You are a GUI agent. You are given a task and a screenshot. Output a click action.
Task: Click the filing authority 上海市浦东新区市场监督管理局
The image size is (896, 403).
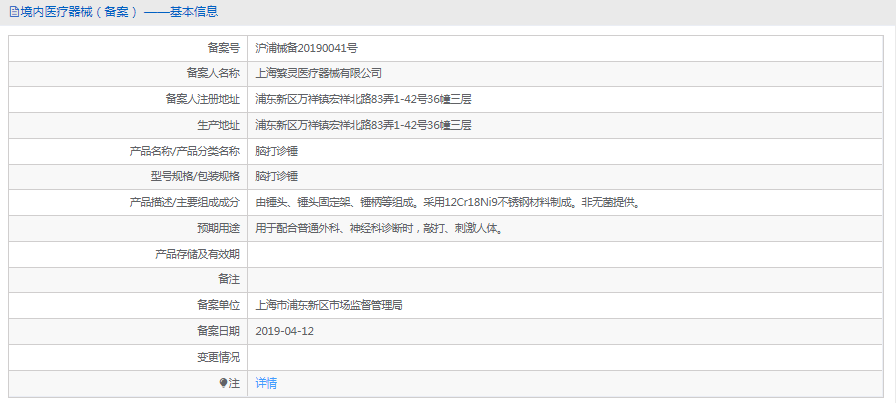click(329, 305)
